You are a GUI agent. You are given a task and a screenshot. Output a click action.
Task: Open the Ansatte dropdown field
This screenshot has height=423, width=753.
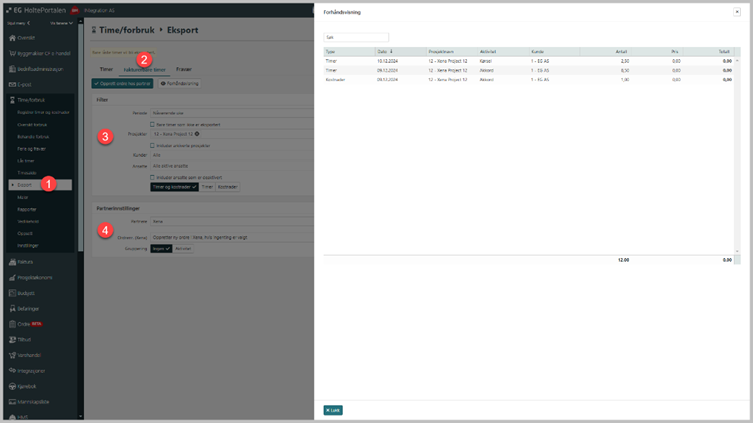click(230, 166)
